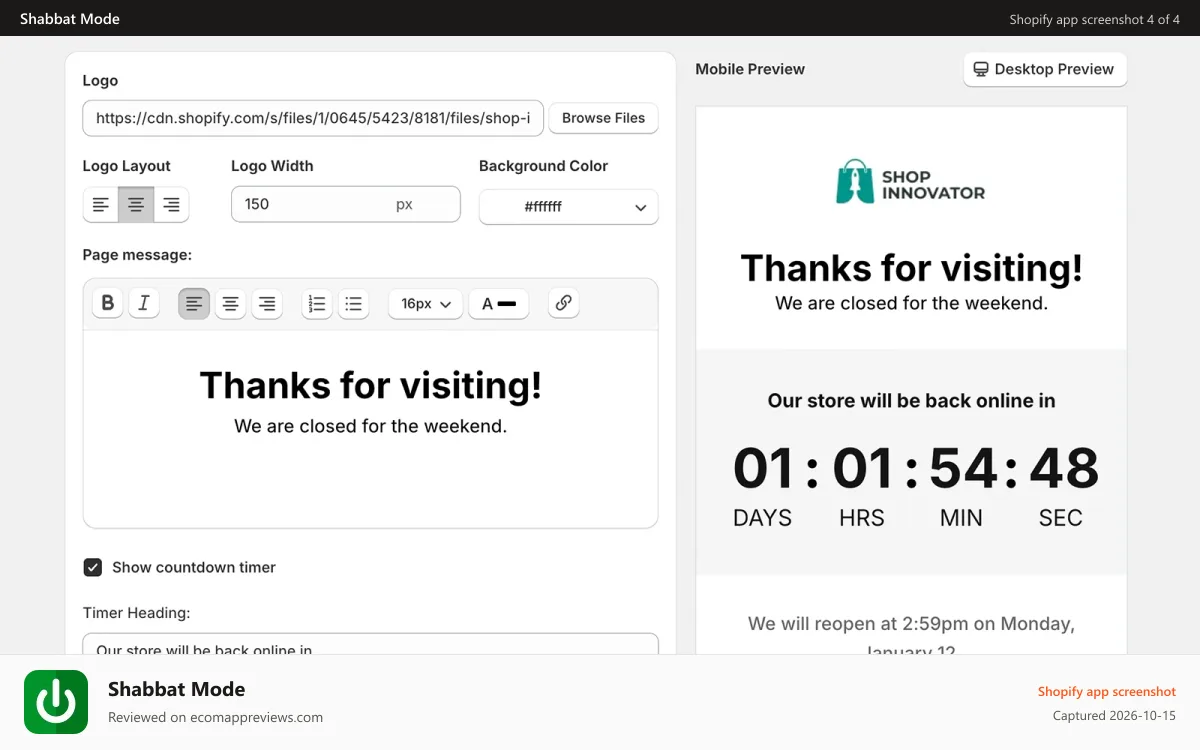1200x750 pixels.
Task: Click the DAYS label in countdown preview
Action: [762, 518]
